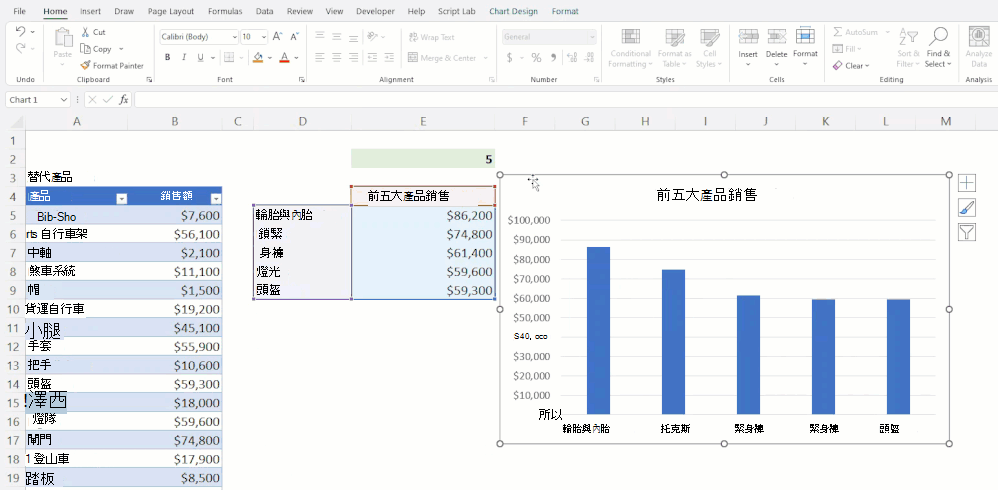Open the Page Layout ribbon tab

point(171,11)
